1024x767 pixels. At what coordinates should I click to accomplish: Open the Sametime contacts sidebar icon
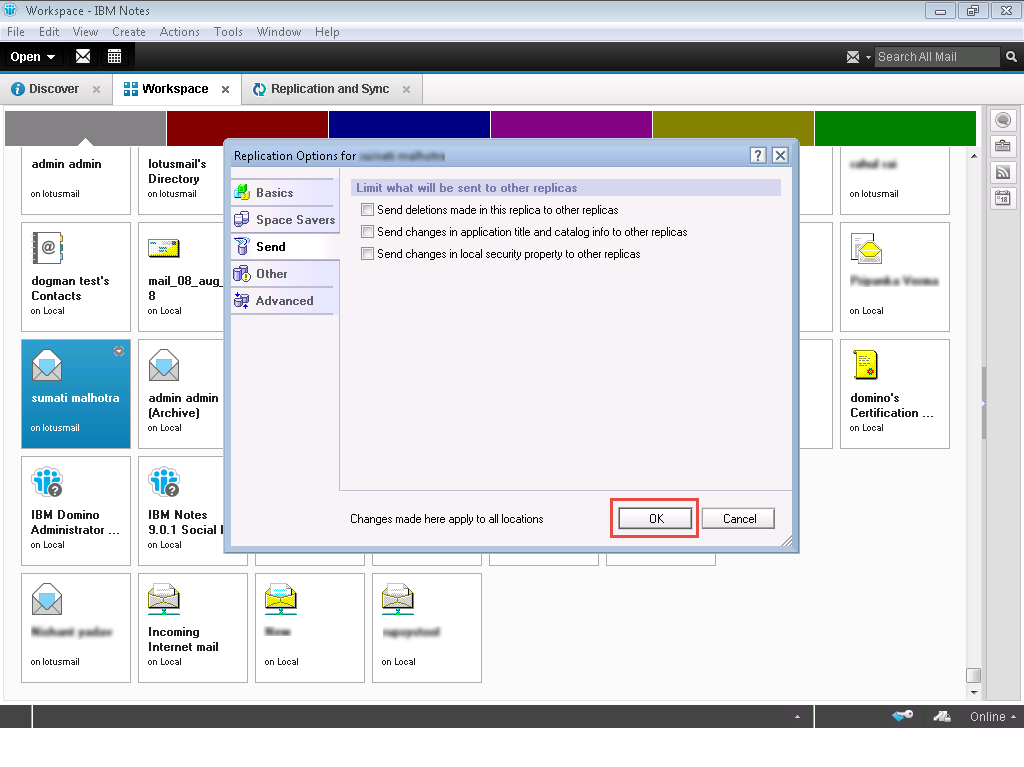tap(1003, 120)
